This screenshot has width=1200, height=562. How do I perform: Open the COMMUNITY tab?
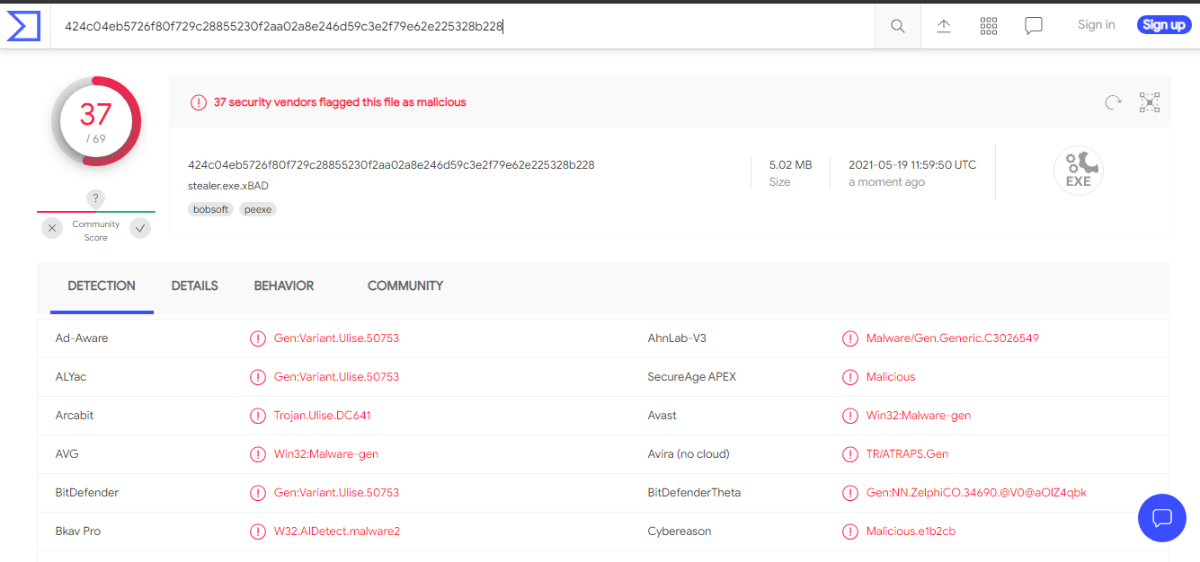pos(405,286)
